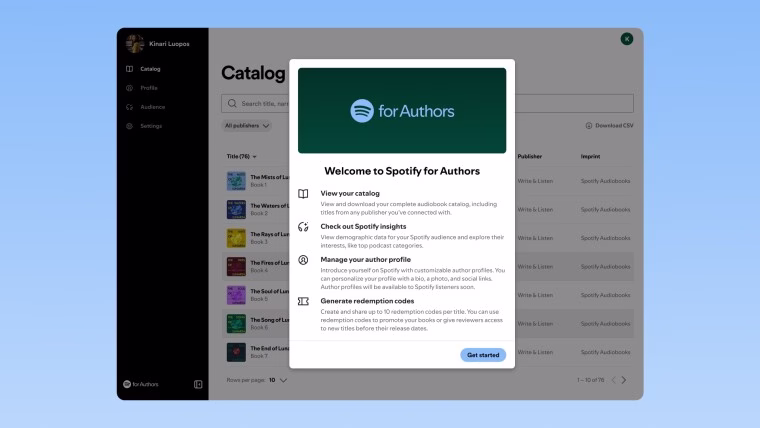Click "1 – 10 of 76" pagination text
This screenshot has height=428, width=760.
pyautogui.click(x=590, y=380)
